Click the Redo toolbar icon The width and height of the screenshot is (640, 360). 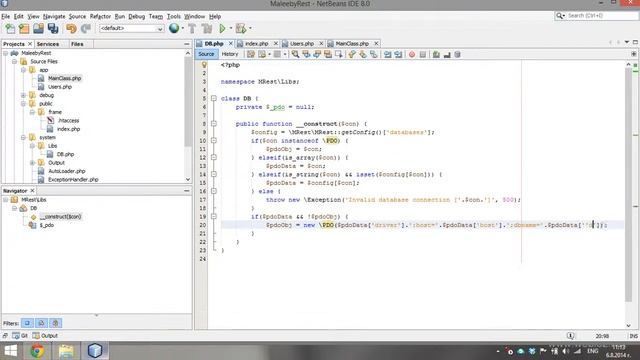(x=86, y=29)
